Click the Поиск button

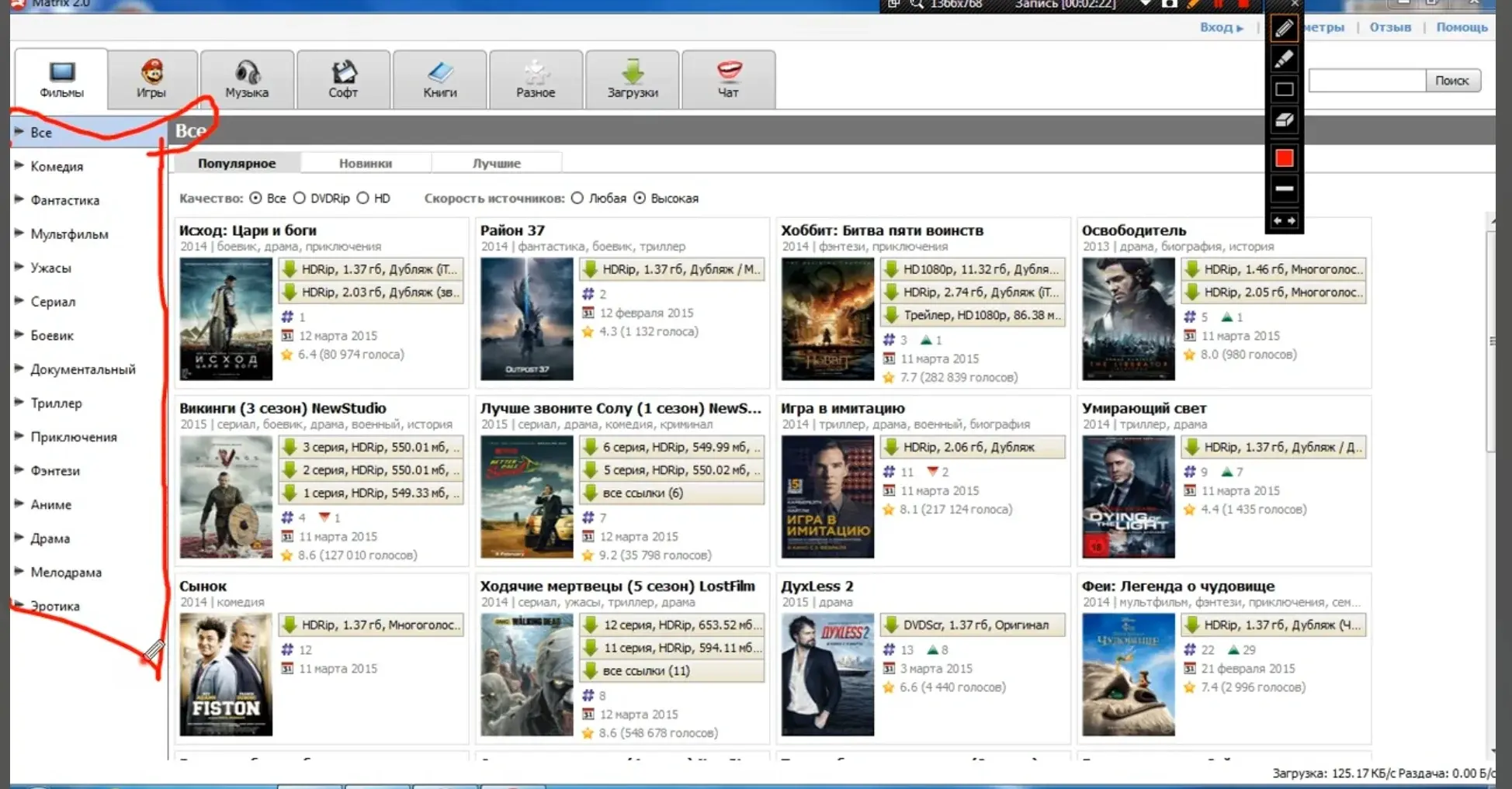coord(1452,81)
